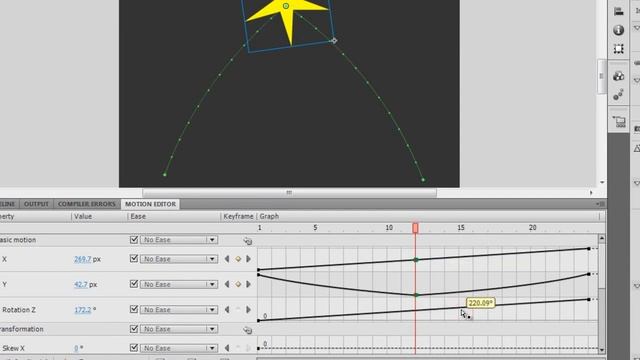The image size is (640, 360).
Task: Click the Graph column header
Action: point(269,216)
